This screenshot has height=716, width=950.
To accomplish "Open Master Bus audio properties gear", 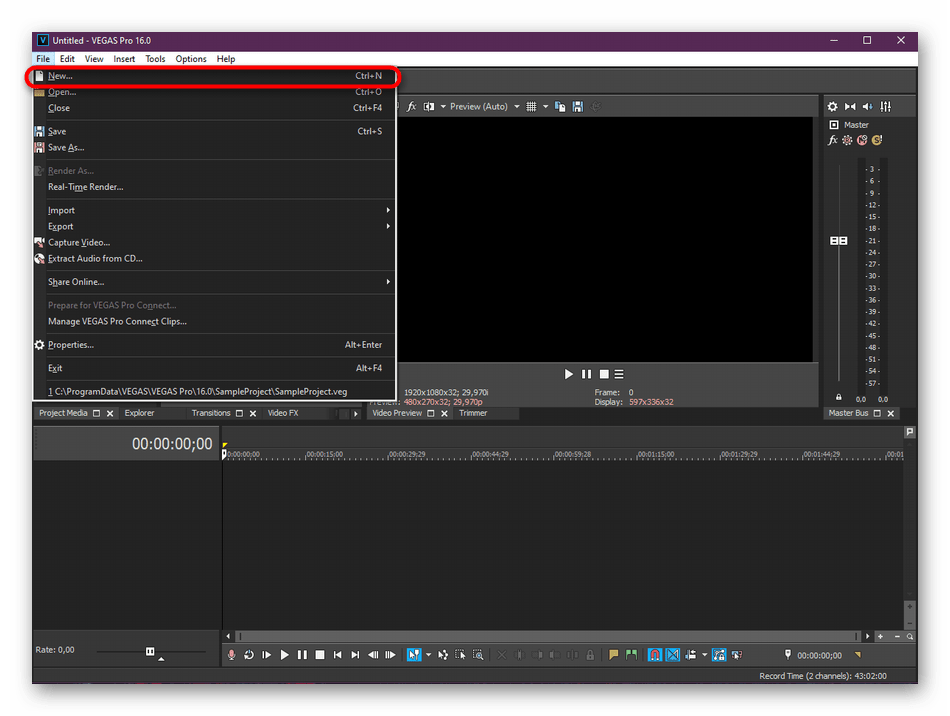I will click(832, 107).
